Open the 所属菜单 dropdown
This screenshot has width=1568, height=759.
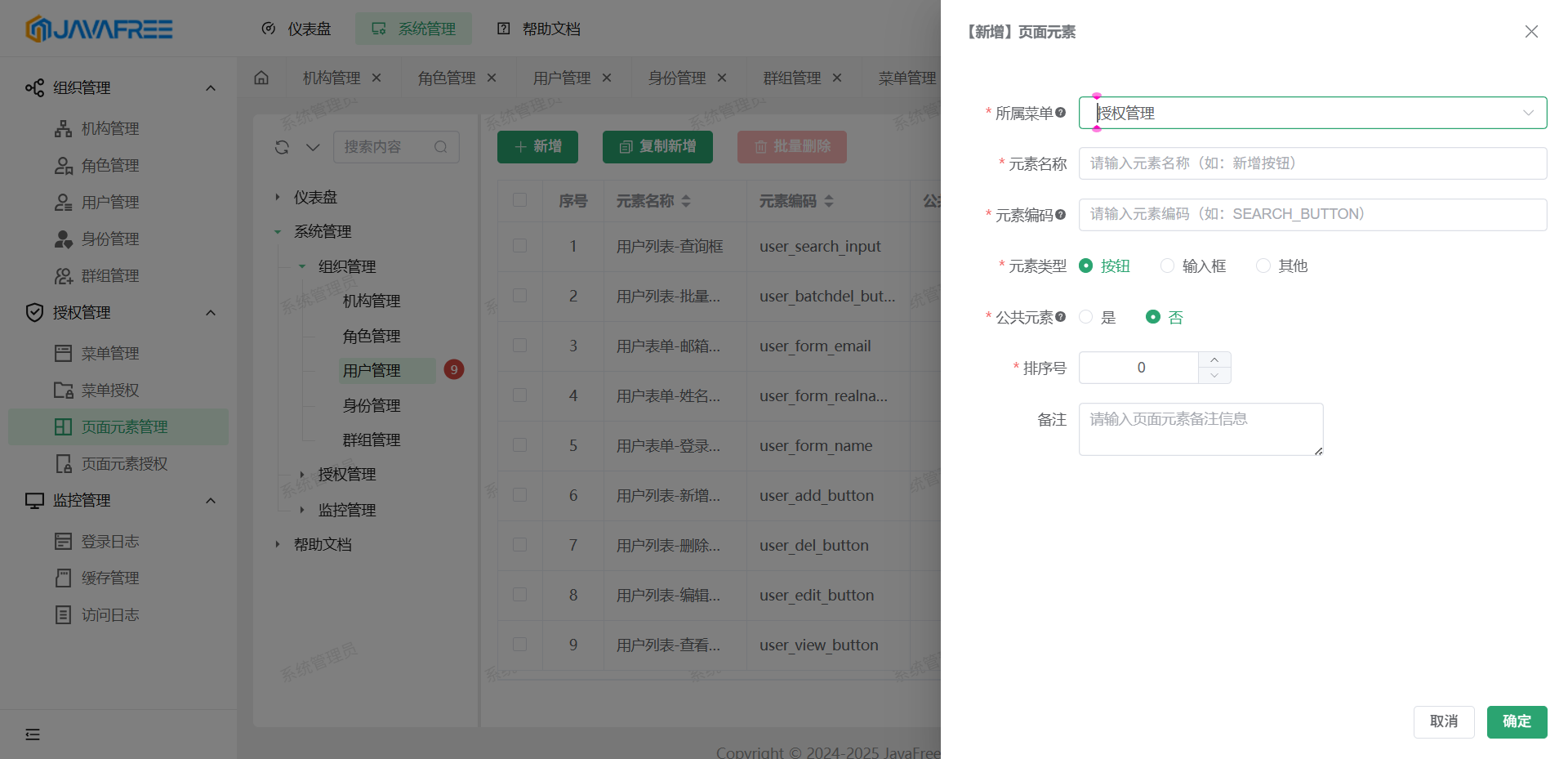coord(1312,113)
